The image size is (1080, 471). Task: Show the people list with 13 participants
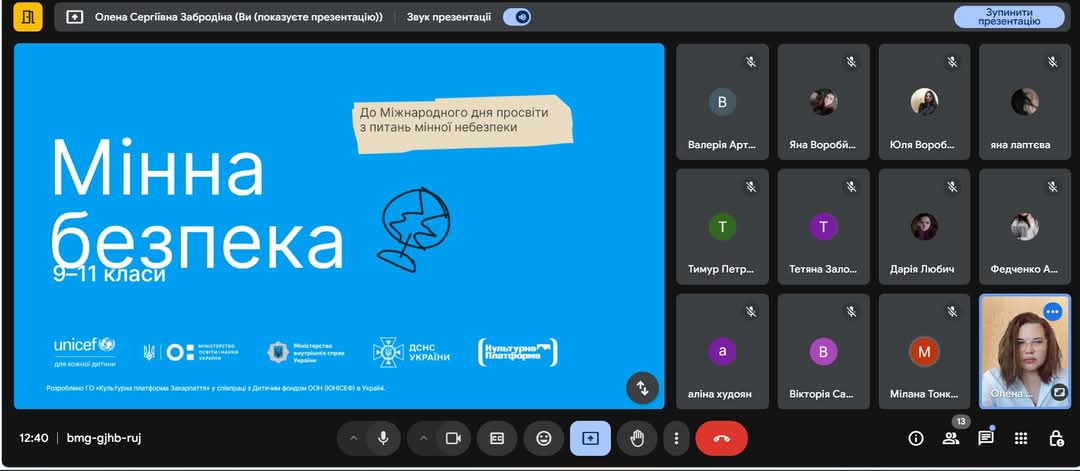click(951, 439)
